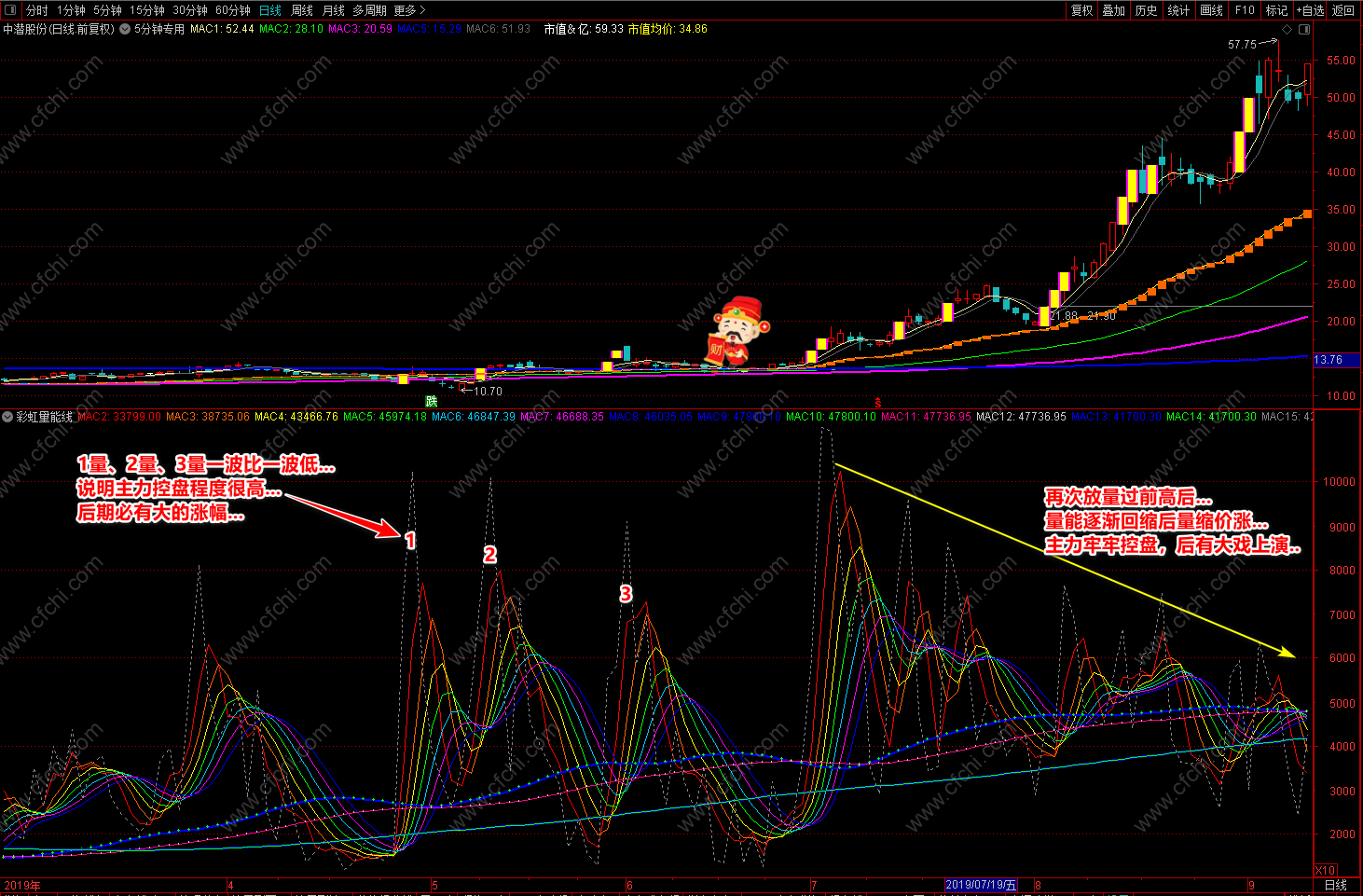
Task: Click the God of Wealth mascot icon
Action: click(x=739, y=331)
